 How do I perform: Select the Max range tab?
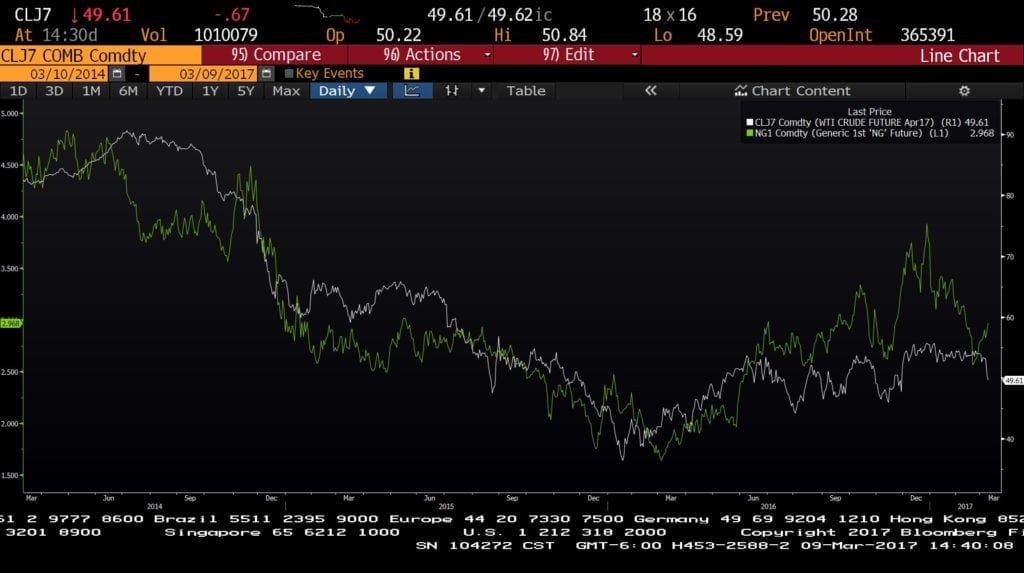(x=286, y=91)
